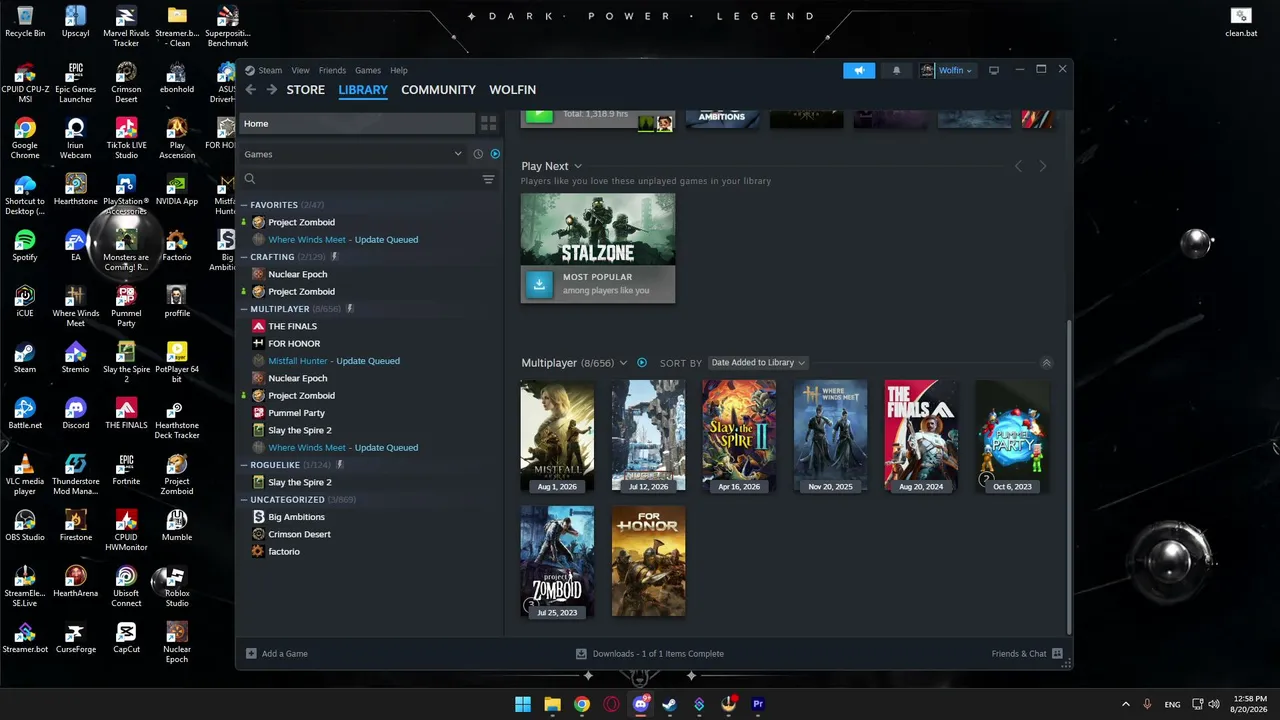Collapse the ROGUELIKE collection
The height and width of the screenshot is (720, 1280).
pos(244,465)
